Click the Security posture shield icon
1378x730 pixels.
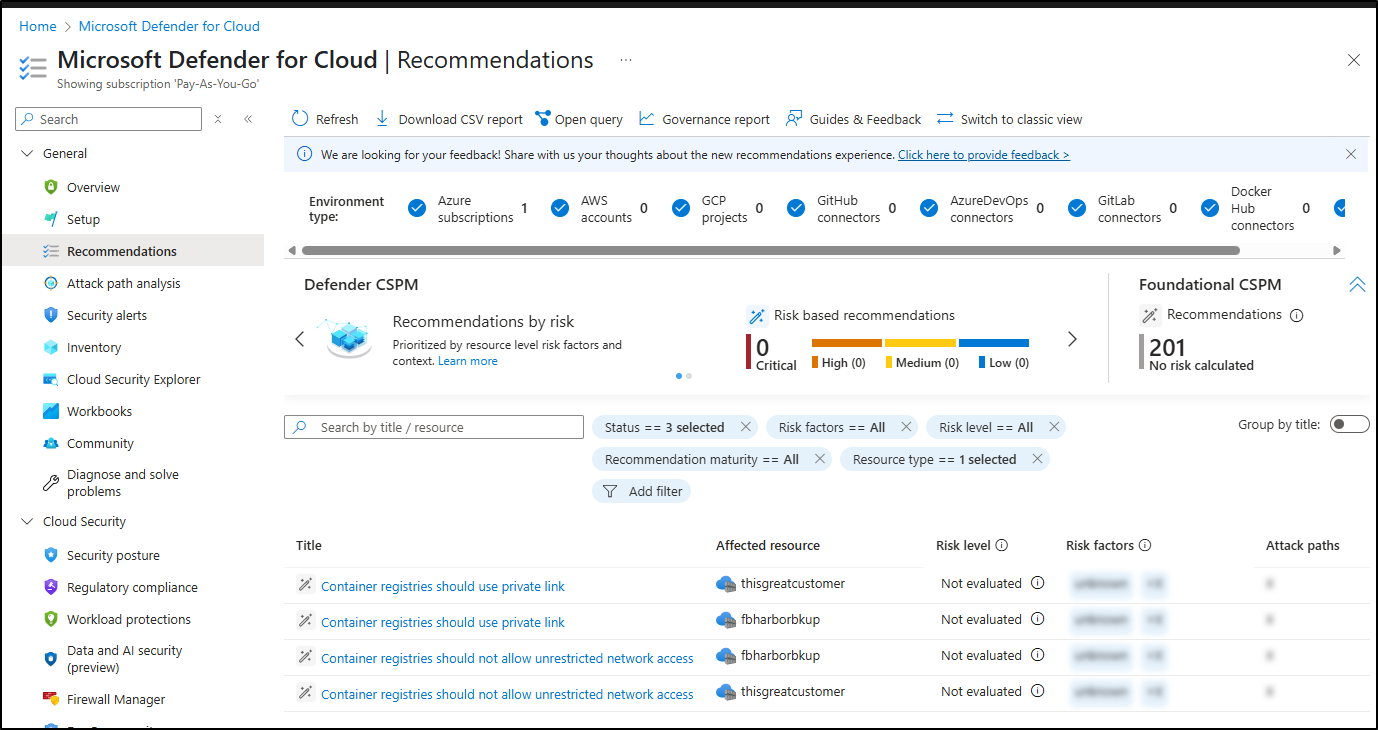tap(51, 555)
